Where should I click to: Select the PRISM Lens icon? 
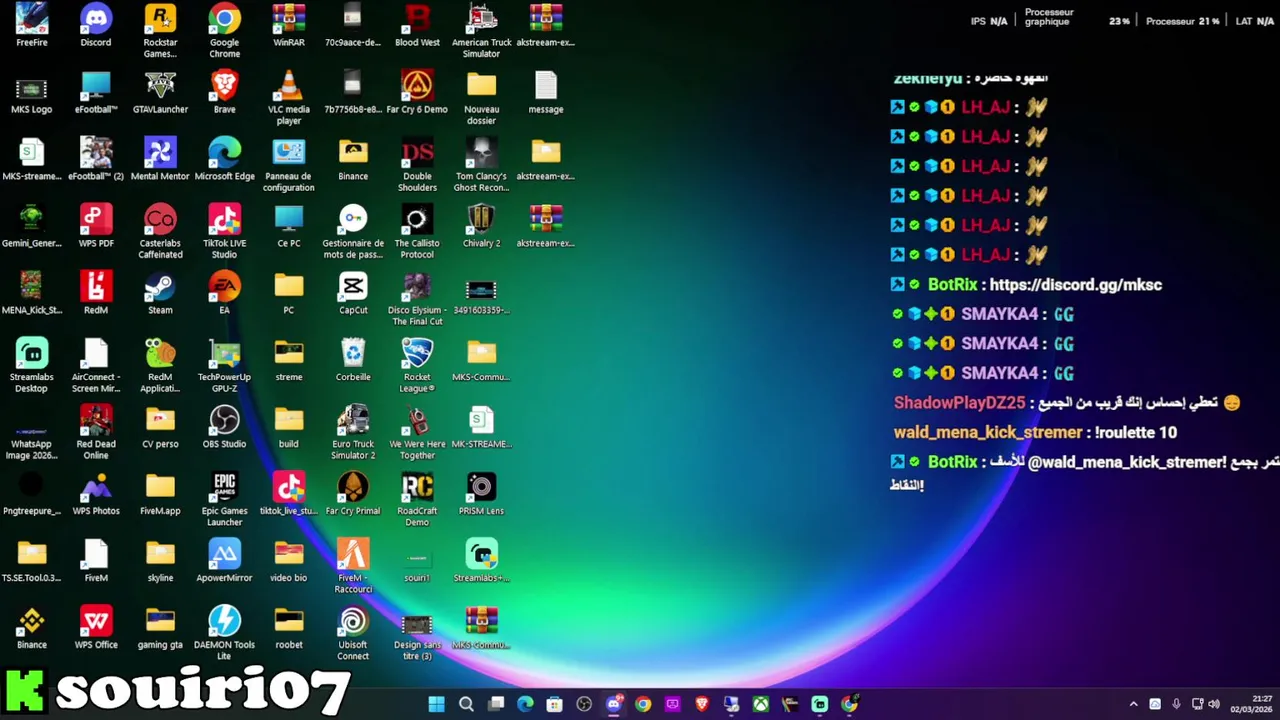[481, 494]
